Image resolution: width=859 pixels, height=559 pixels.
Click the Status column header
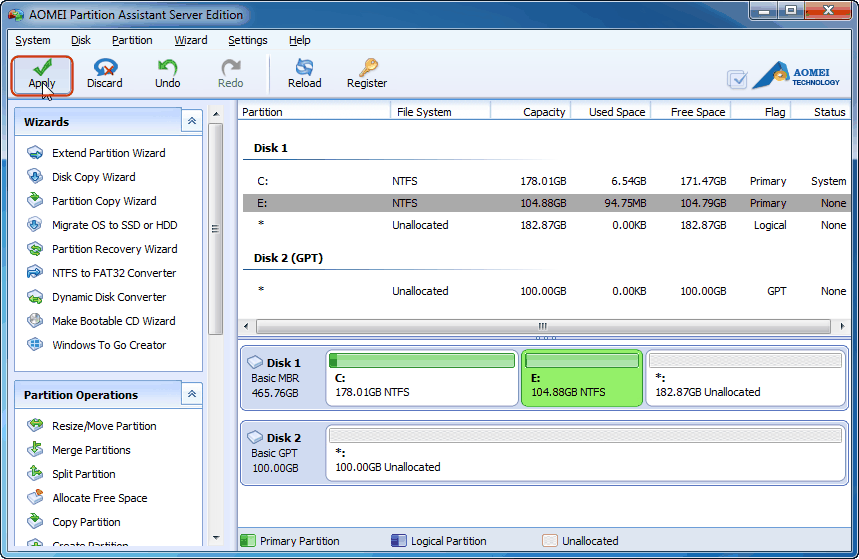click(x=821, y=112)
